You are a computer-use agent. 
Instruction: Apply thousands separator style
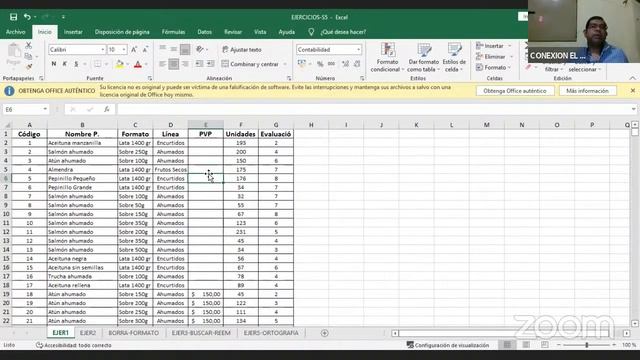pyautogui.click(x=331, y=64)
